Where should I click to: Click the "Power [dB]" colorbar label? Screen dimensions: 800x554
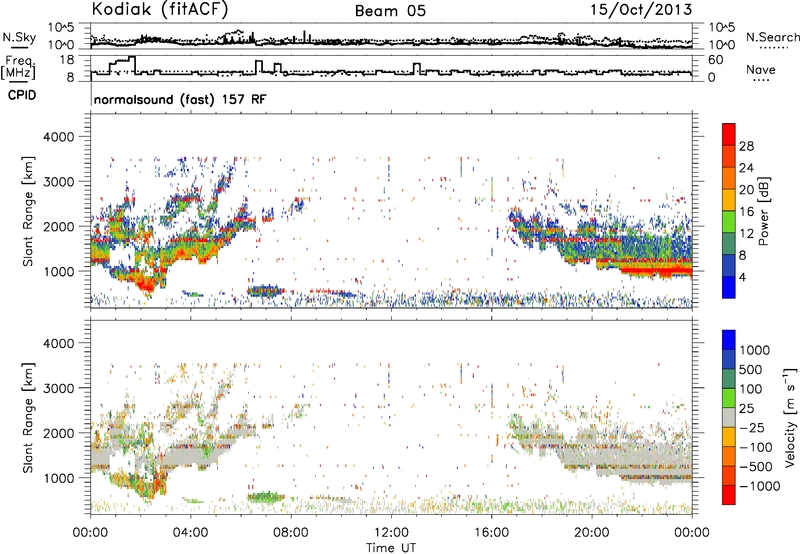tap(763, 211)
